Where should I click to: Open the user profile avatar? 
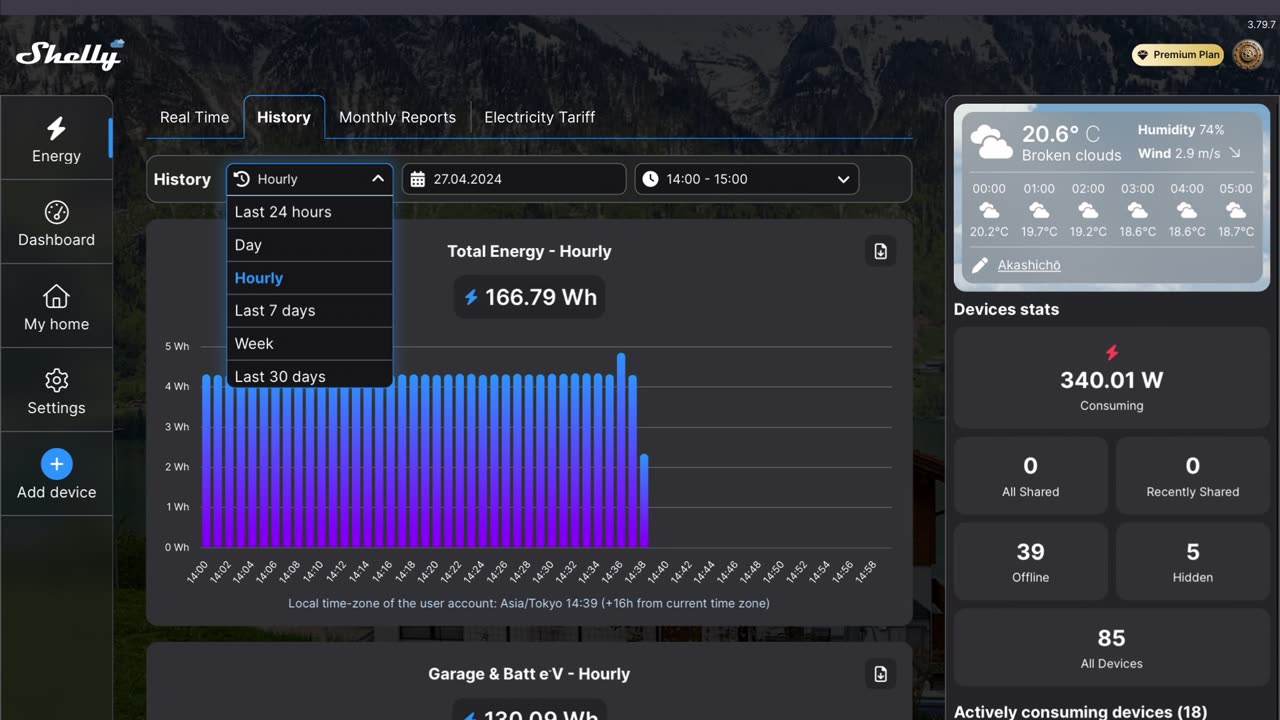tap(1248, 55)
